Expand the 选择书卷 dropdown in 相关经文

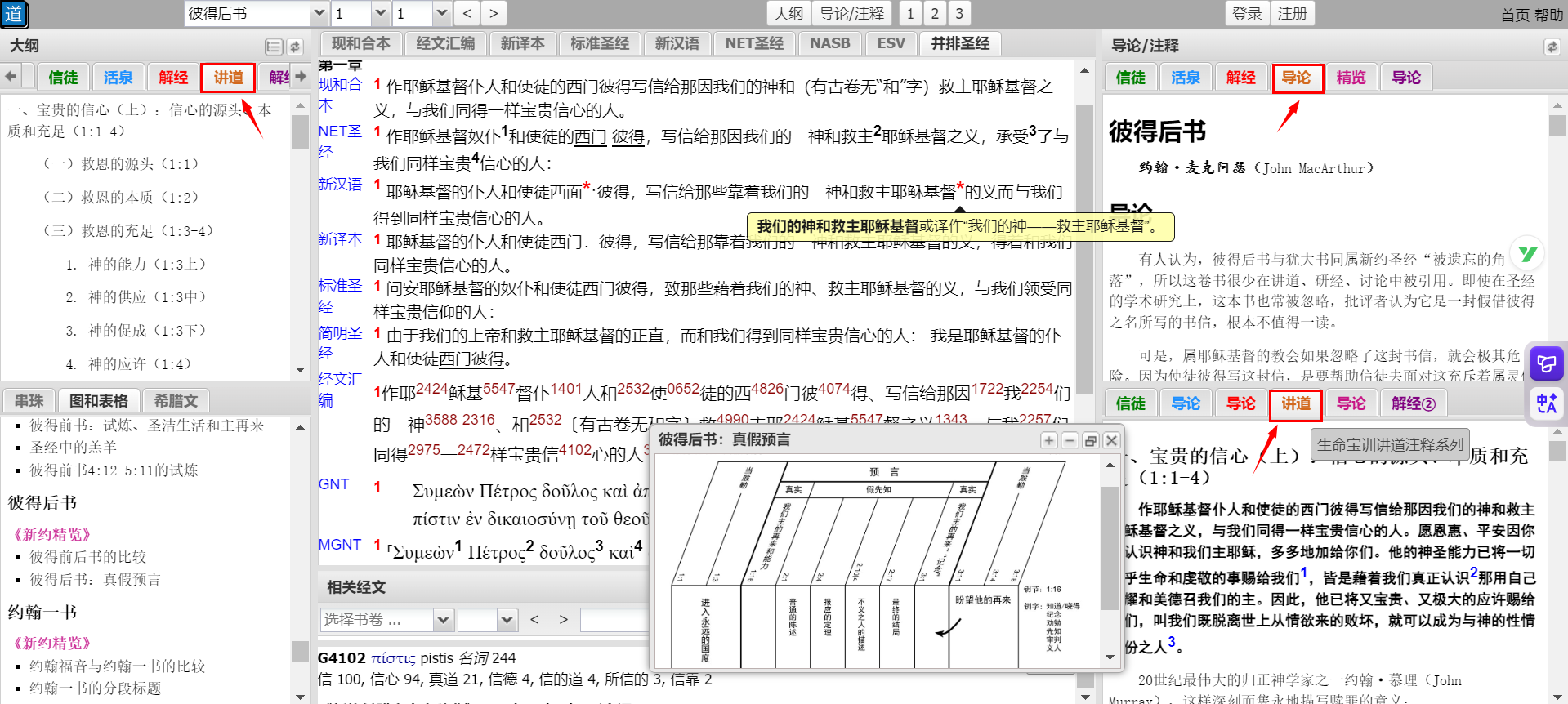point(443,621)
